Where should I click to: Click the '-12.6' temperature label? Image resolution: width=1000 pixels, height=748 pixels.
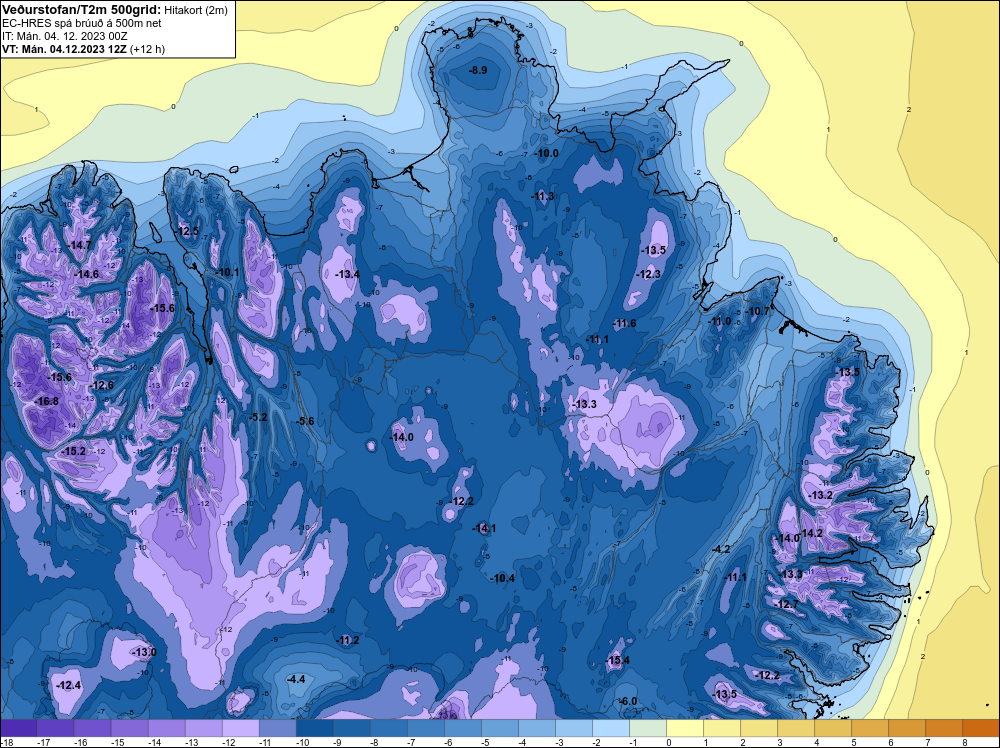pyautogui.click(x=102, y=385)
